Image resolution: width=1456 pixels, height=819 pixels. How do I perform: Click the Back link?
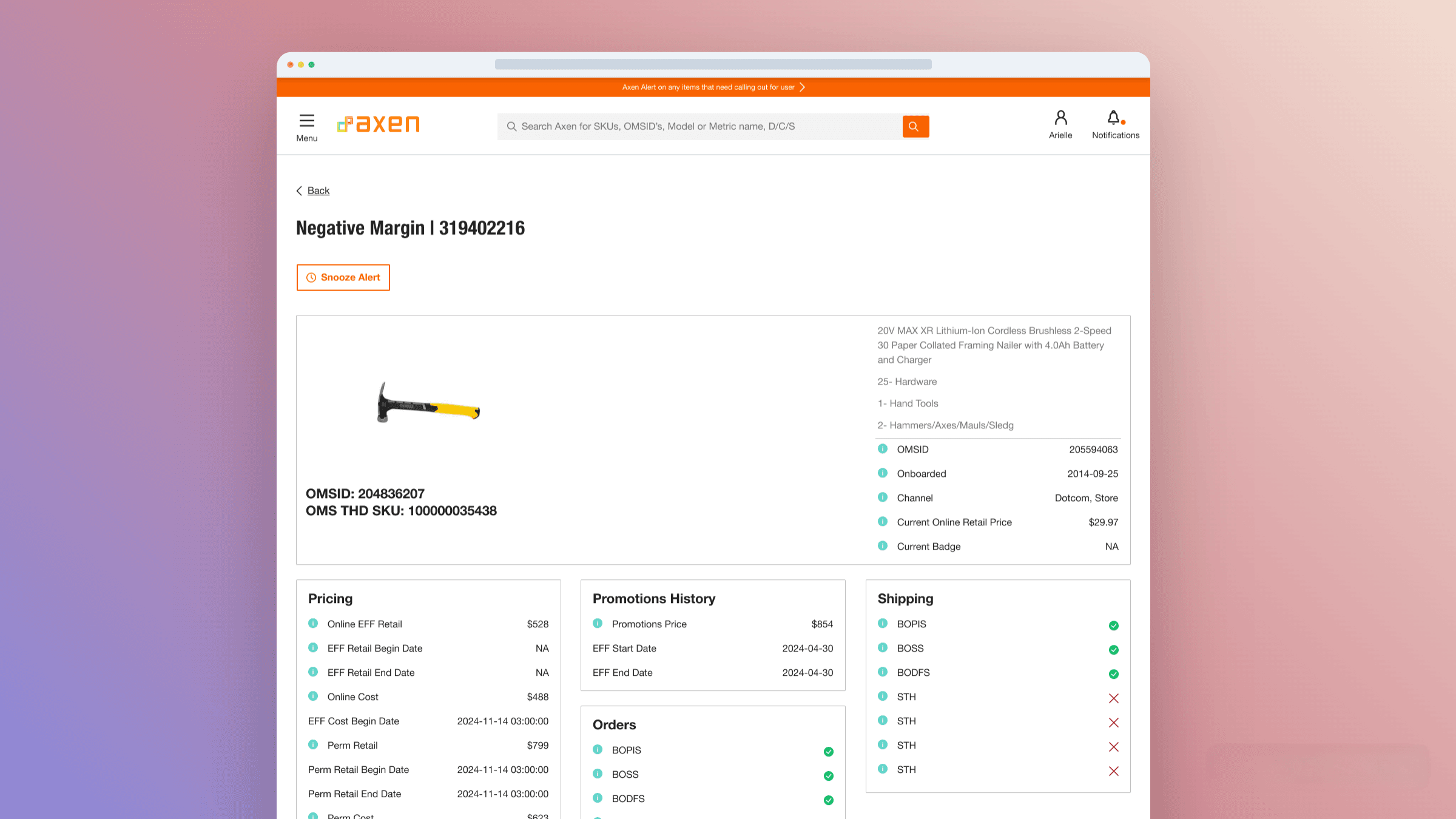(x=318, y=190)
